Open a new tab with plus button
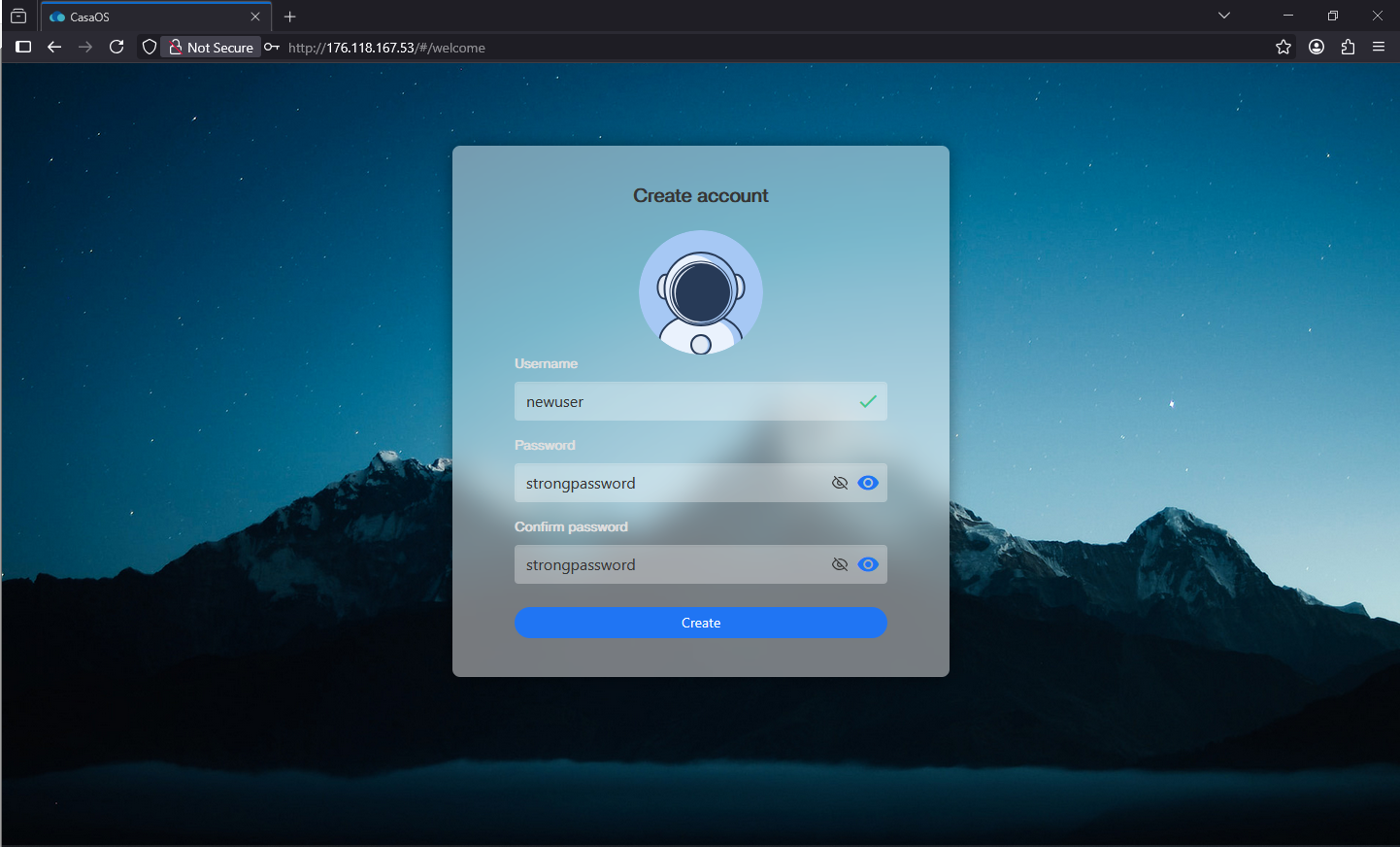Image resolution: width=1400 pixels, height=847 pixels. (x=289, y=17)
